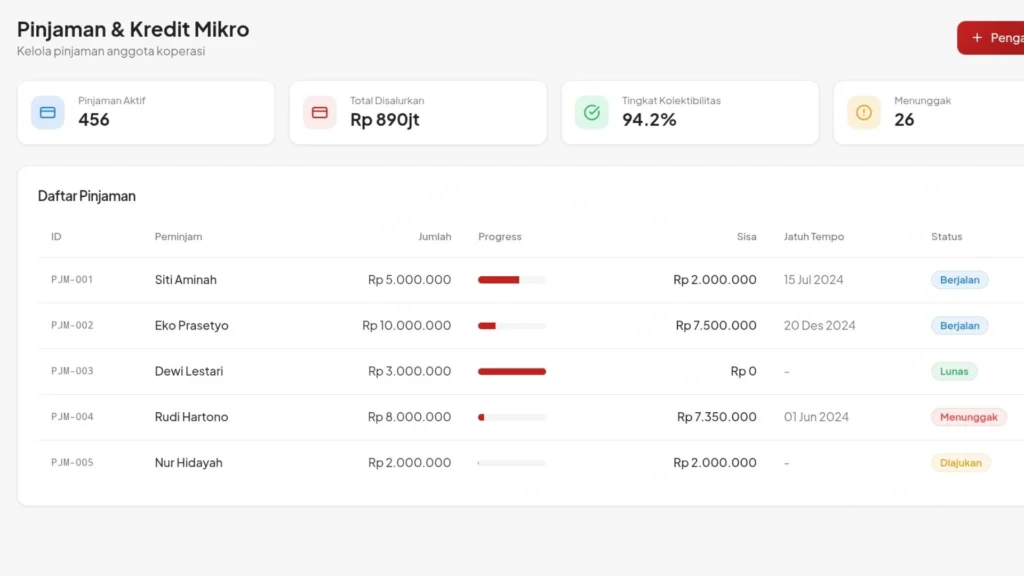Screen dimensions: 1024x576
Task: Open loan details for PJM-001
Action: [71, 280]
